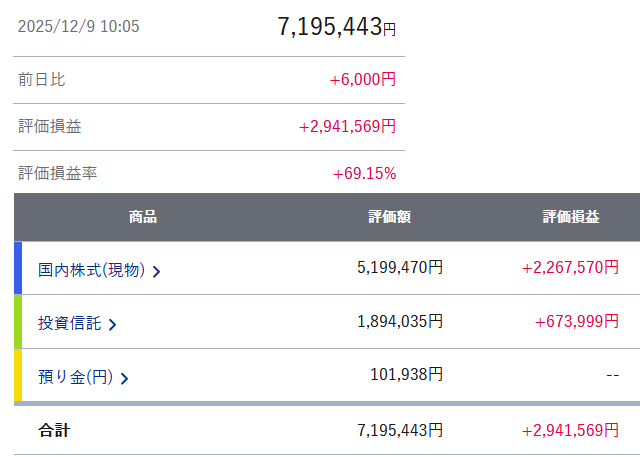Click the 預り金 amount 101,938円
640x457 pixels.
pyautogui.click(x=406, y=376)
